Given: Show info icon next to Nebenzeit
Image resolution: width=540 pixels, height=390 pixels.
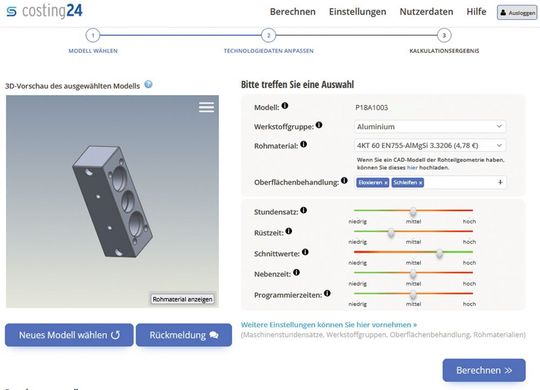Looking at the screenshot, I should [296, 273].
